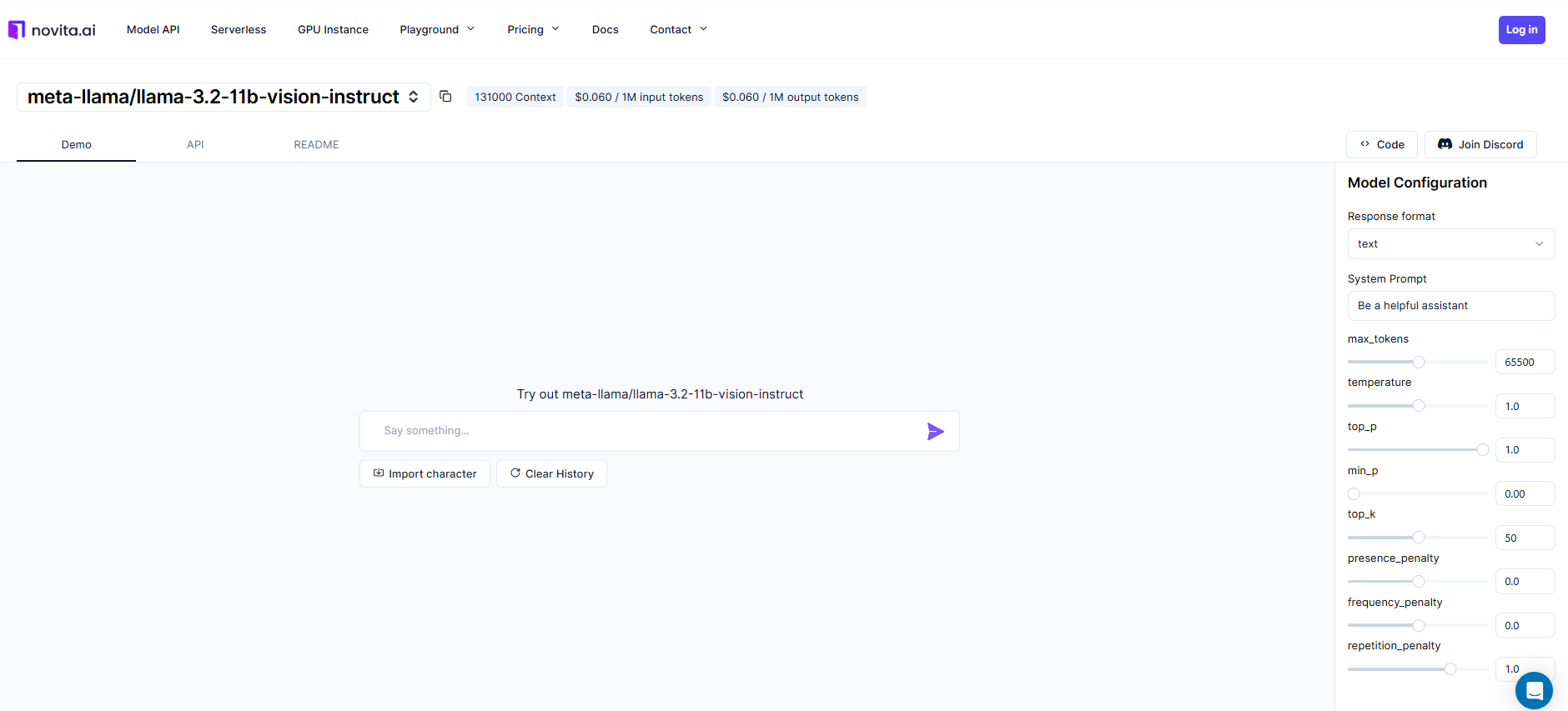1568x711 pixels.
Task: Click the repetition_penalty slider handle
Action: click(1450, 669)
